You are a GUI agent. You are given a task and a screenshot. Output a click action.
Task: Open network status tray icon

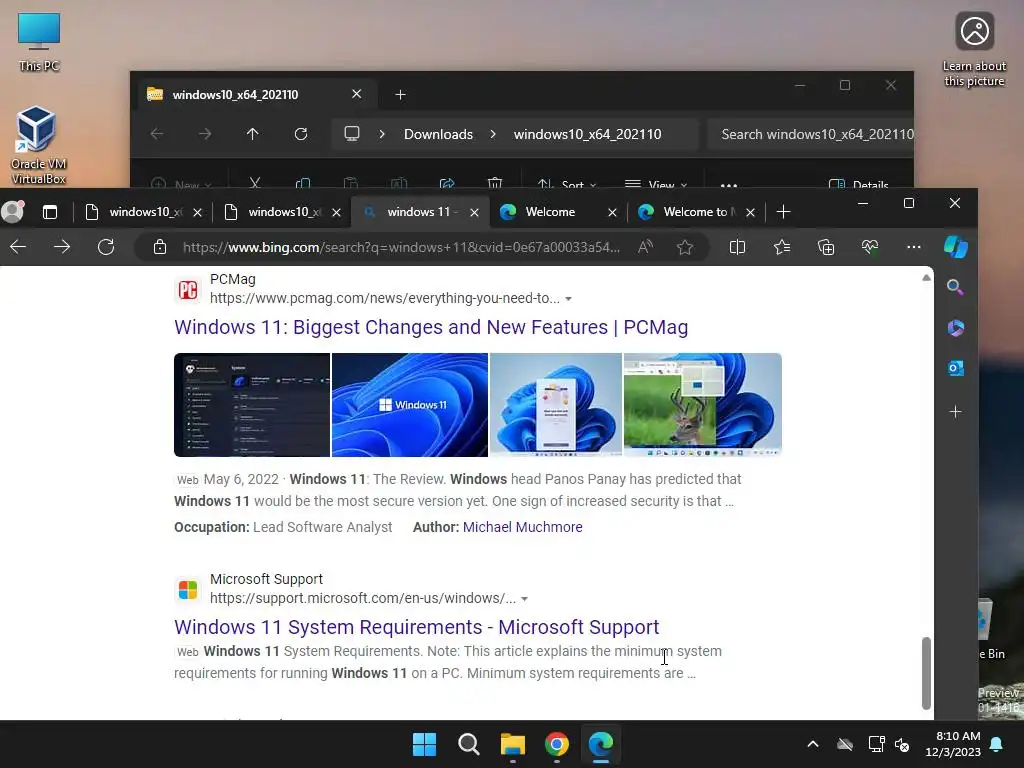876,744
